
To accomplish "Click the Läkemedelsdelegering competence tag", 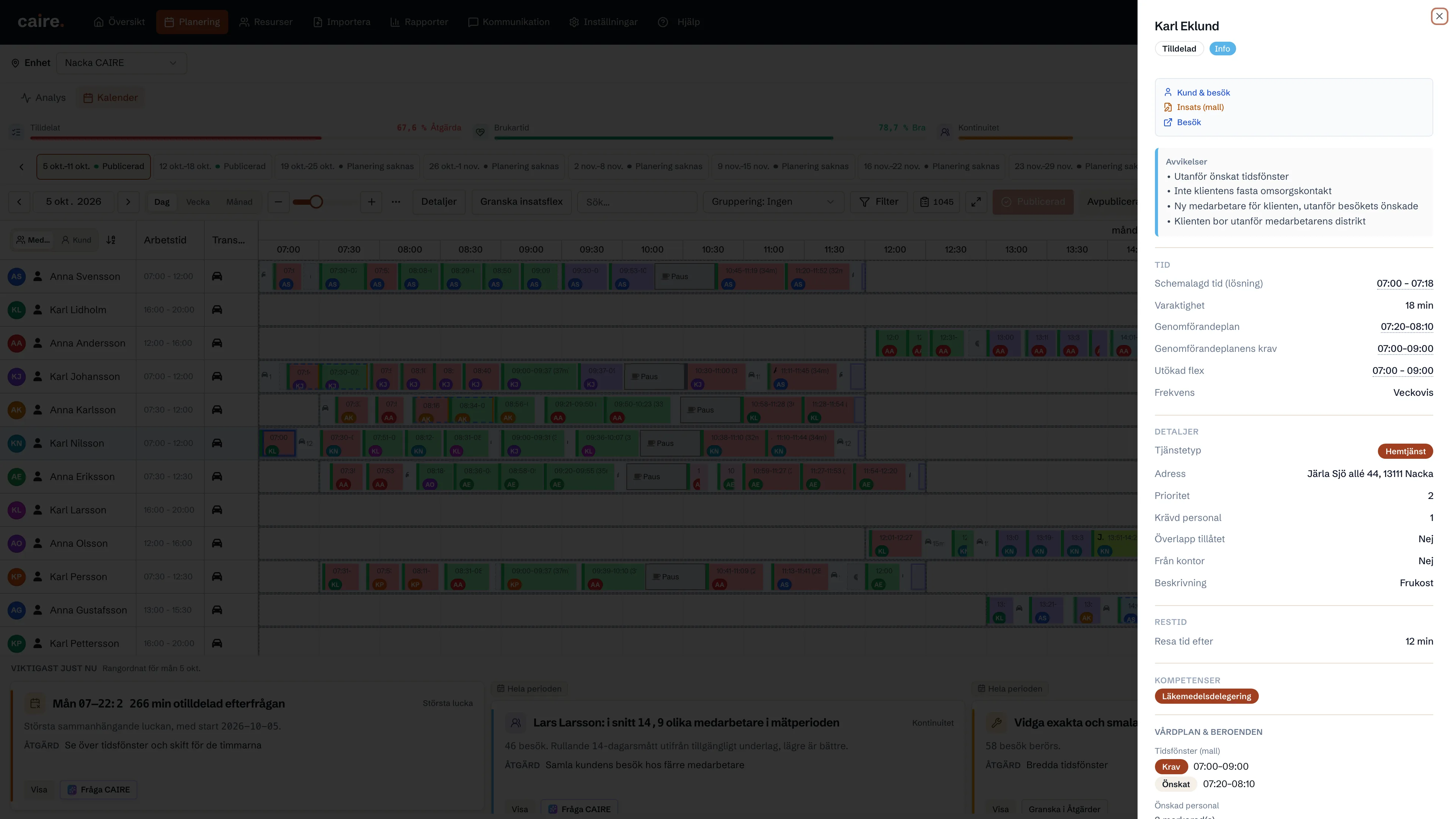I will (1206, 697).
